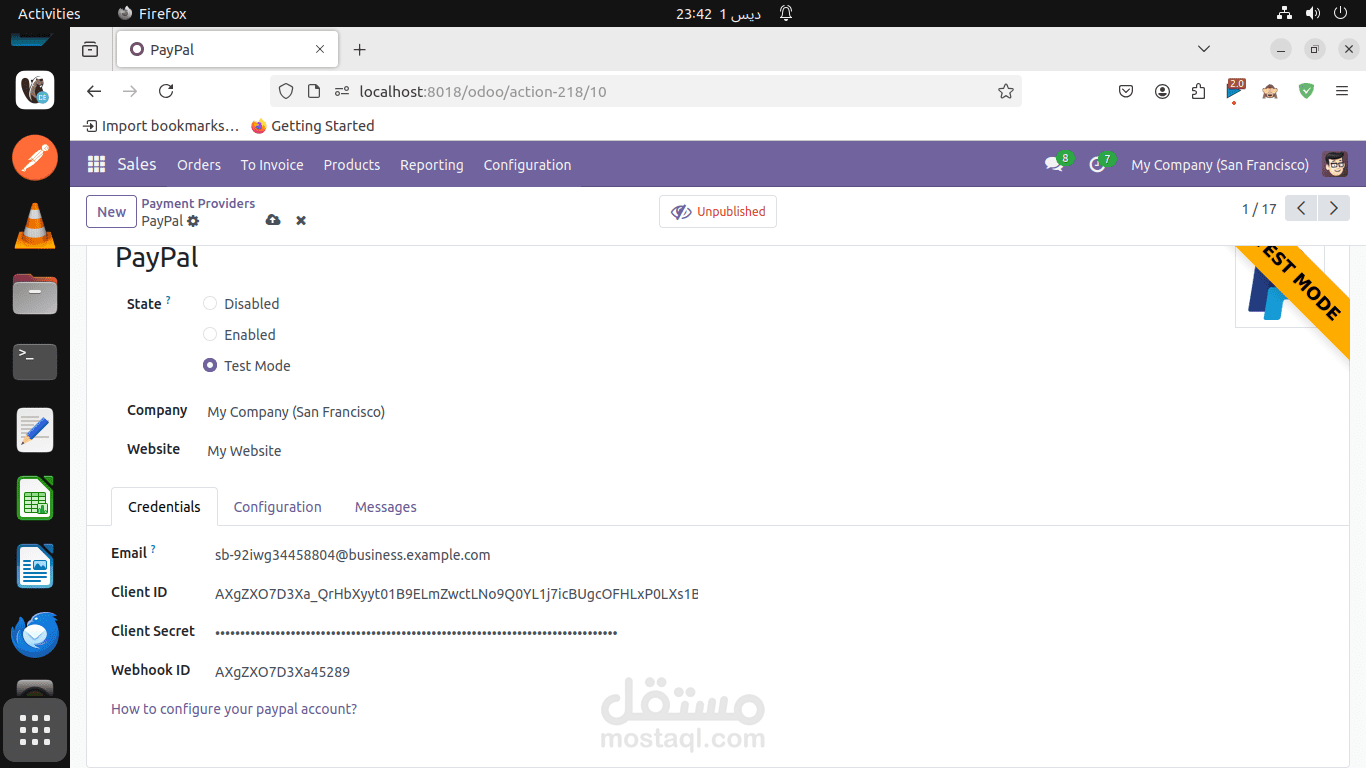This screenshot has width=1366, height=768.
Task: Save the record with the cloud upload icon
Action: pyautogui.click(x=273, y=220)
